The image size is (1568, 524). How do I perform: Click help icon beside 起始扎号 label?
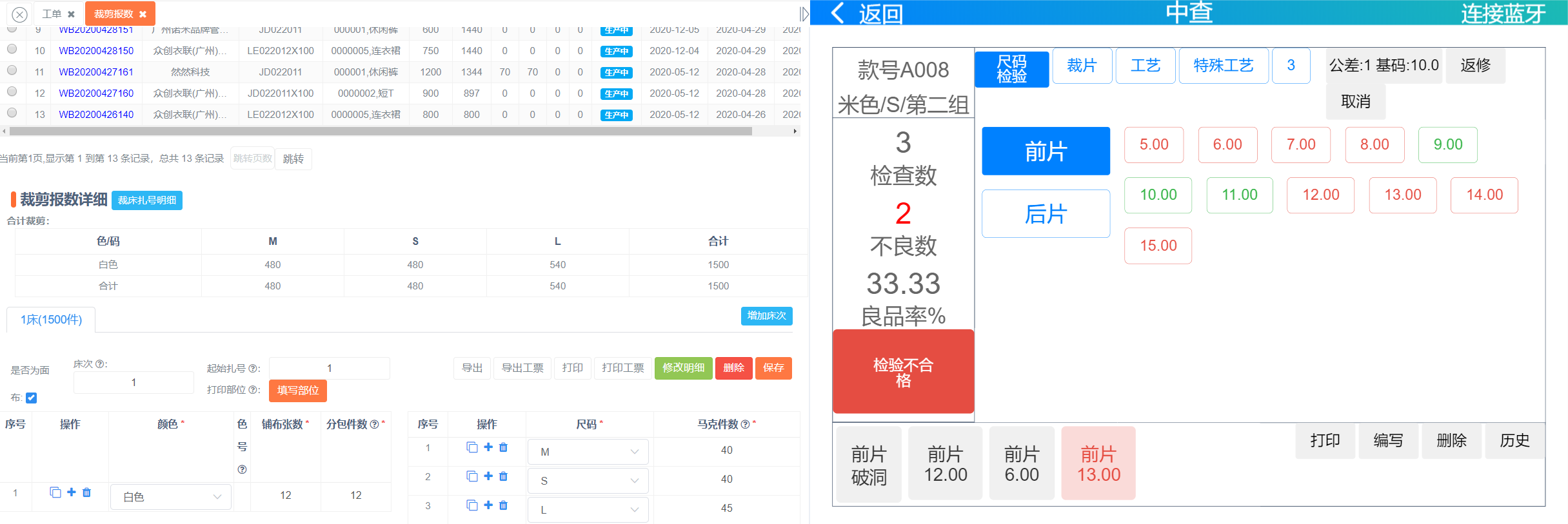tap(254, 369)
